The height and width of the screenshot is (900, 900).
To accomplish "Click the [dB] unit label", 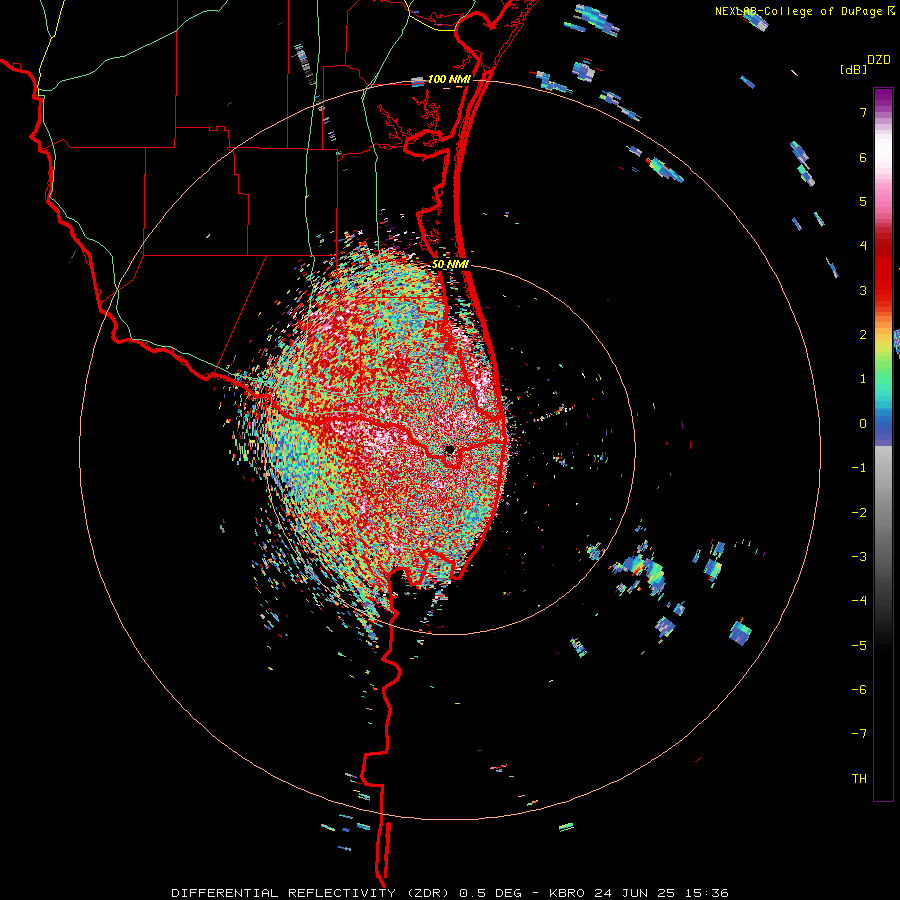I will pyautogui.click(x=853, y=69).
